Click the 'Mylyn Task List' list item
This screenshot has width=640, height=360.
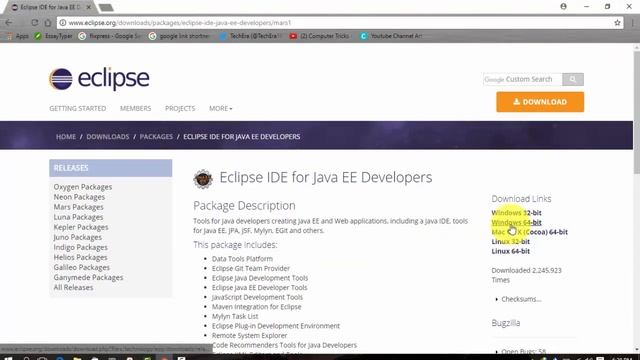click(x=235, y=316)
